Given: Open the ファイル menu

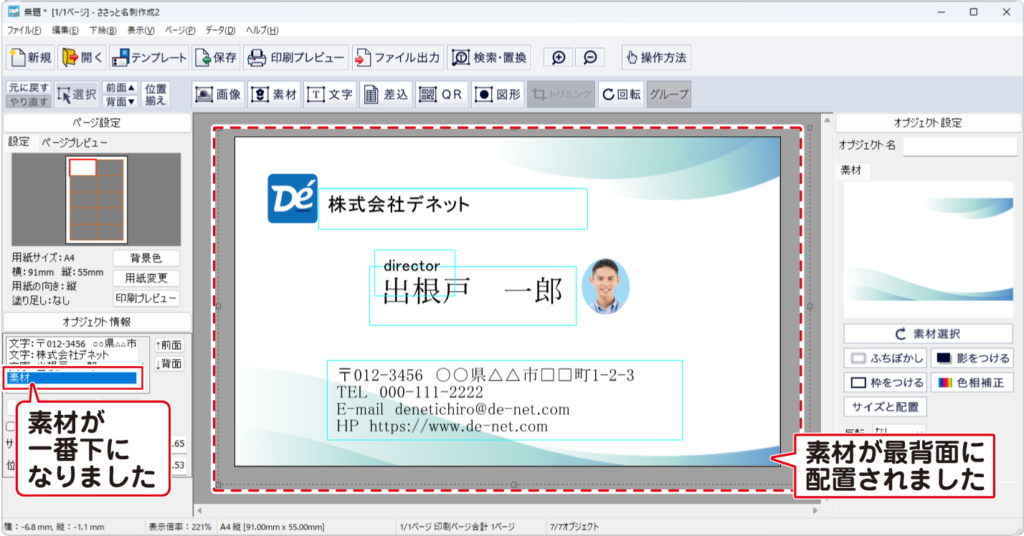Looking at the screenshot, I should (x=24, y=31).
